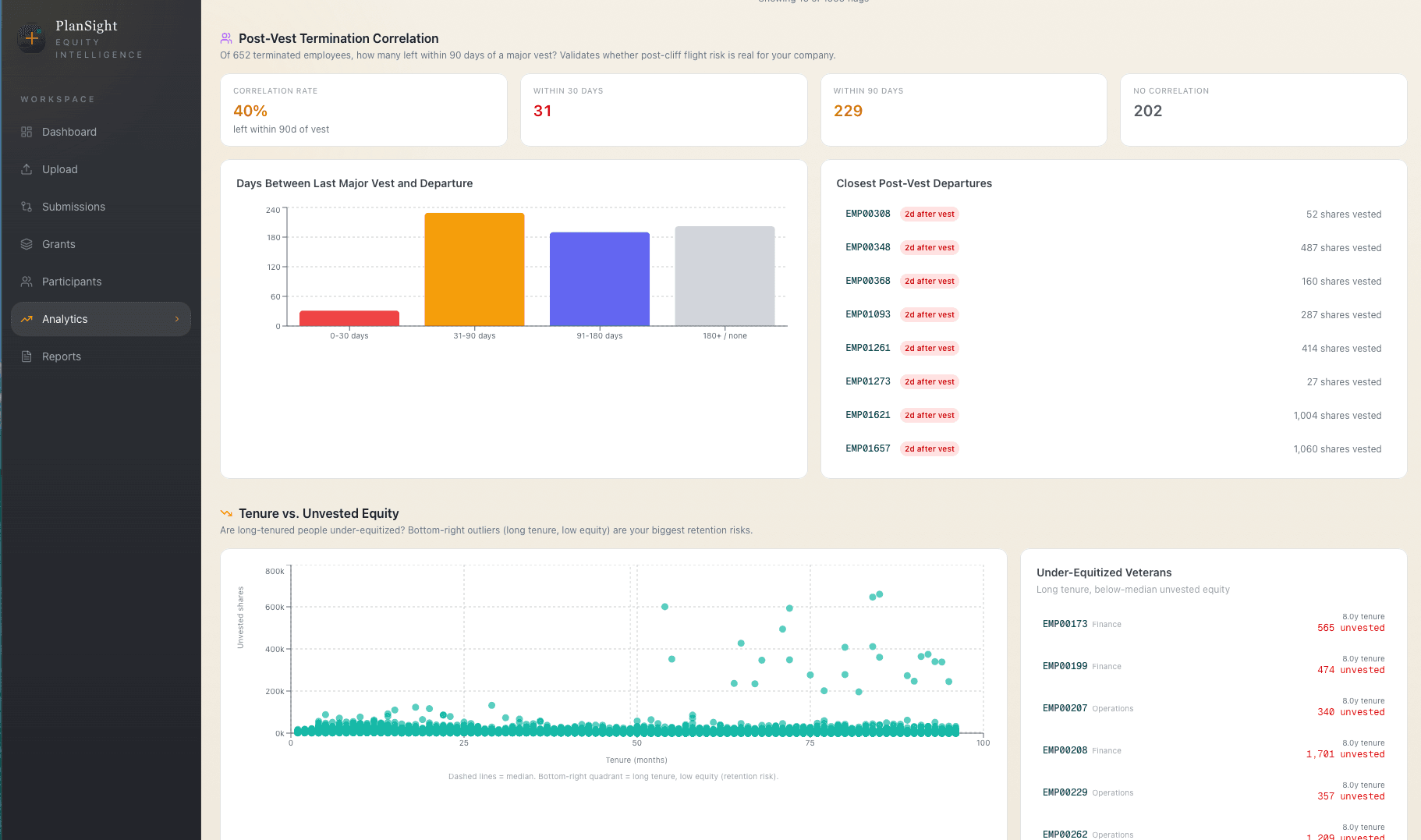The height and width of the screenshot is (840, 1421).
Task: Select EMP00348 in Closest Post-Vest Departures
Action: [x=867, y=247]
